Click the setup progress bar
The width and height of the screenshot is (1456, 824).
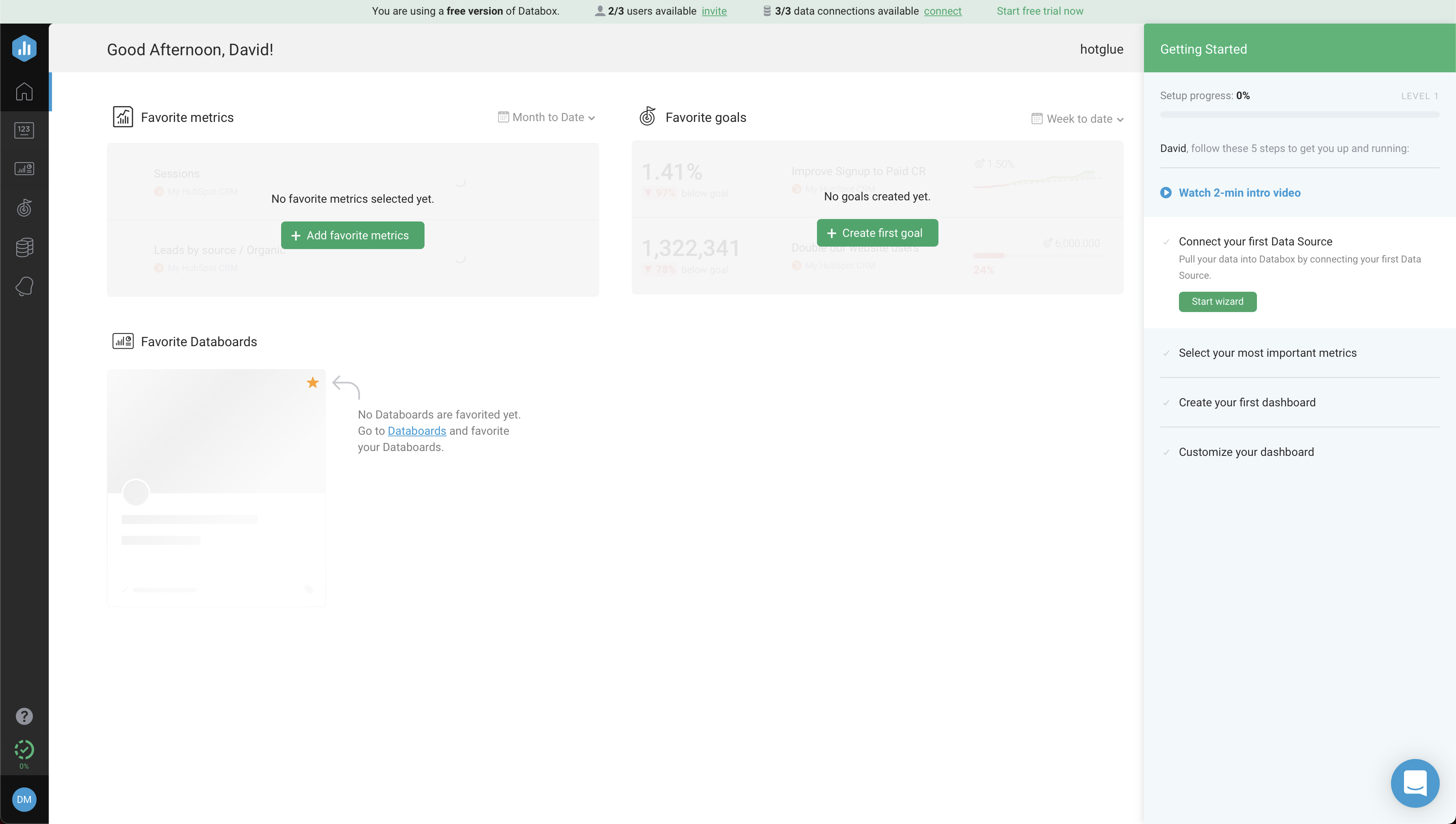(1300, 114)
